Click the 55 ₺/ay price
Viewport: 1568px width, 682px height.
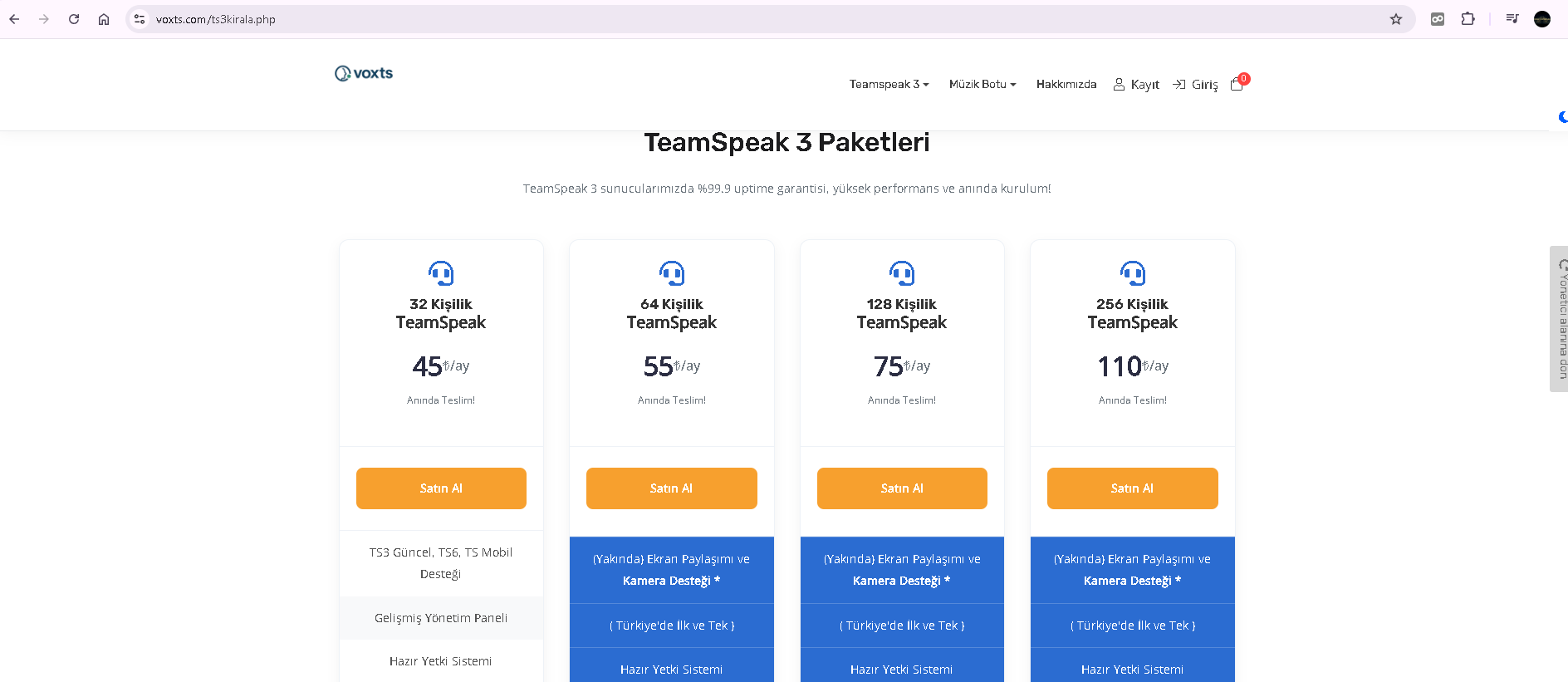click(672, 366)
